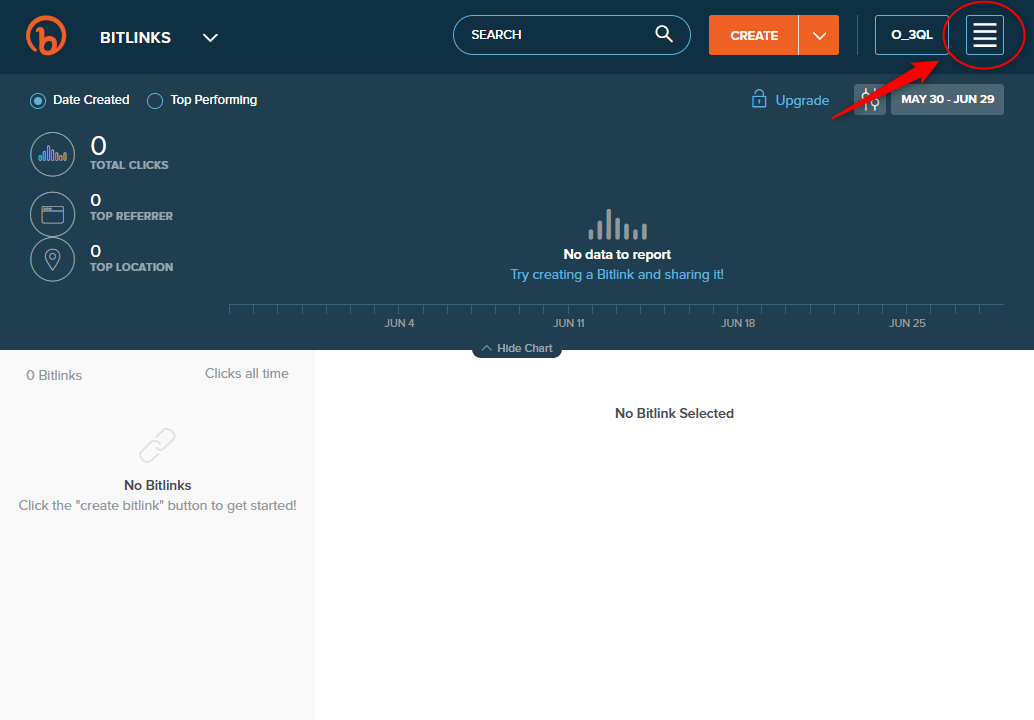Image resolution: width=1034 pixels, height=720 pixels.
Task: Click the Bitly logo icon
Action: pos(46,36)
